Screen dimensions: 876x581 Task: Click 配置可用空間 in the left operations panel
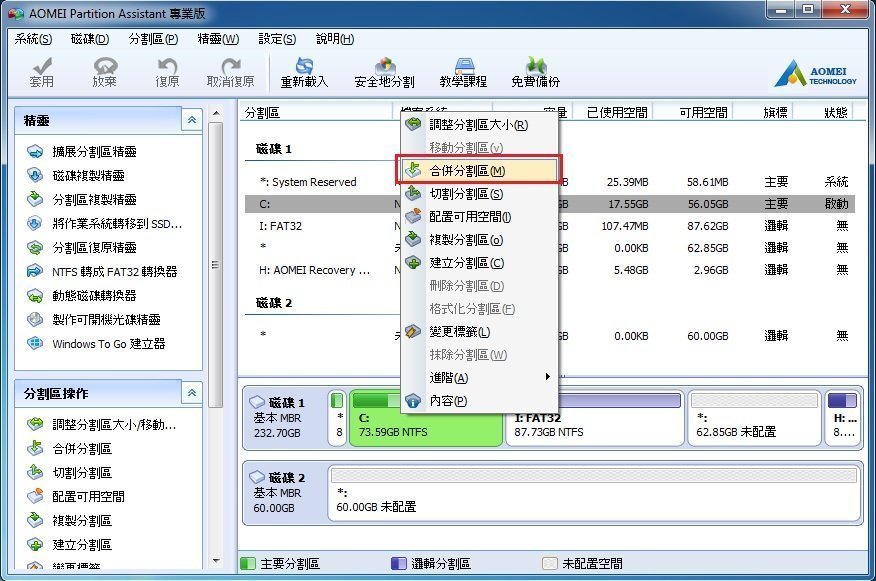click(75, 497)
